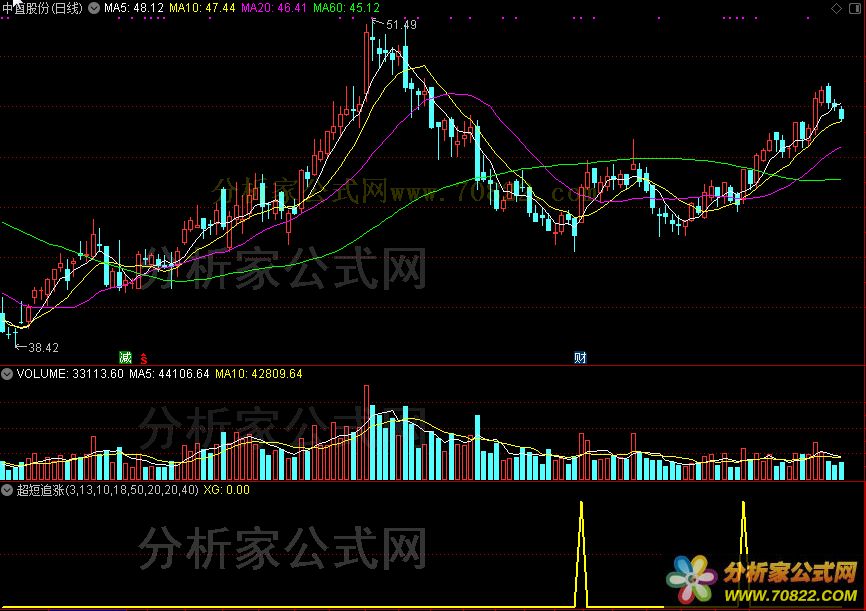Click the volume MA5: 44106.64 label

(169, 374)
